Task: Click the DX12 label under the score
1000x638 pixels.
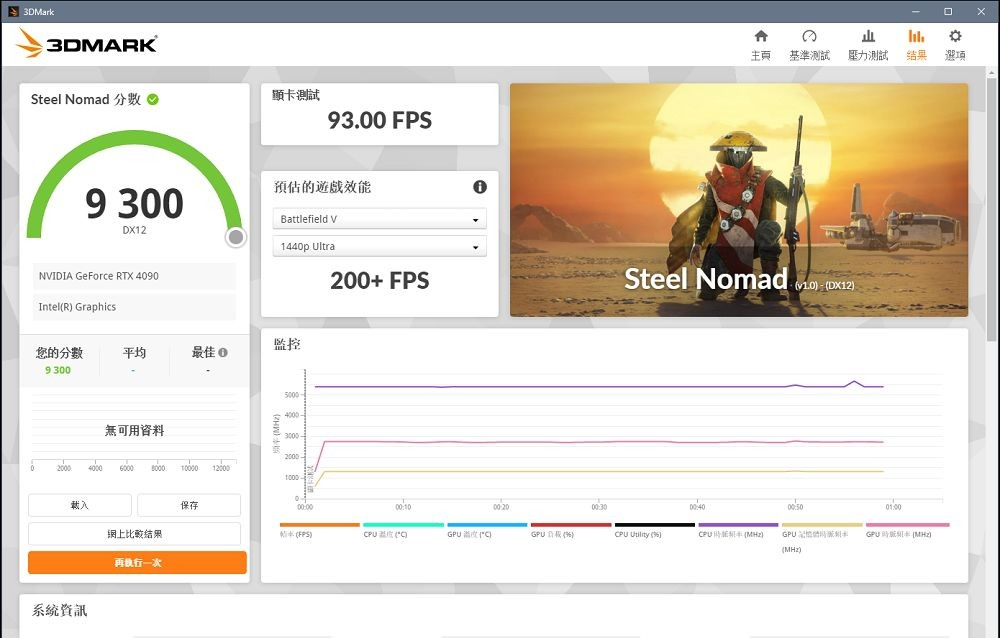Action: click(135, 230)
